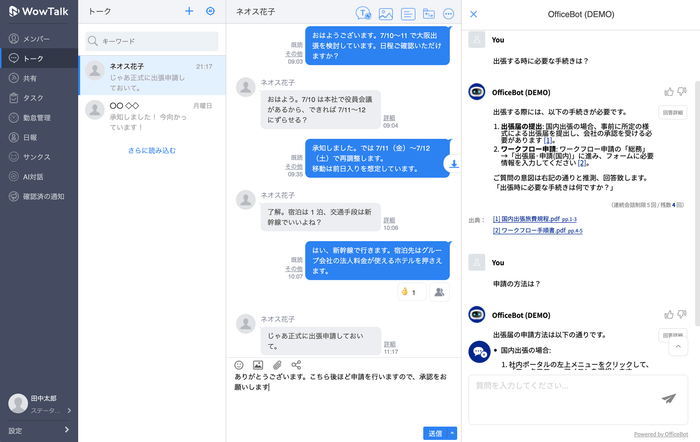
Task: Open 詳細 for the 10:06 message
Action: click(389, 220)
